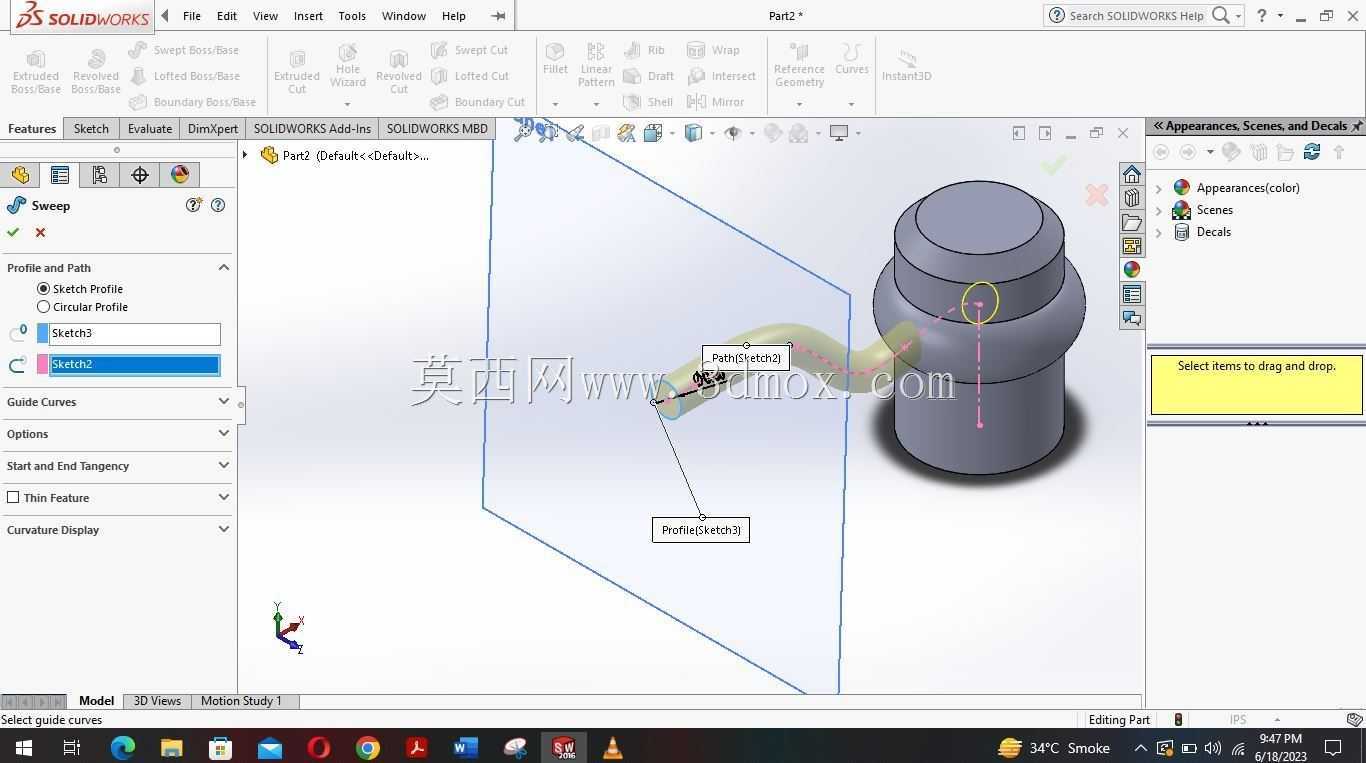Open Microsoft Word from the taskbar

point(466,748)
